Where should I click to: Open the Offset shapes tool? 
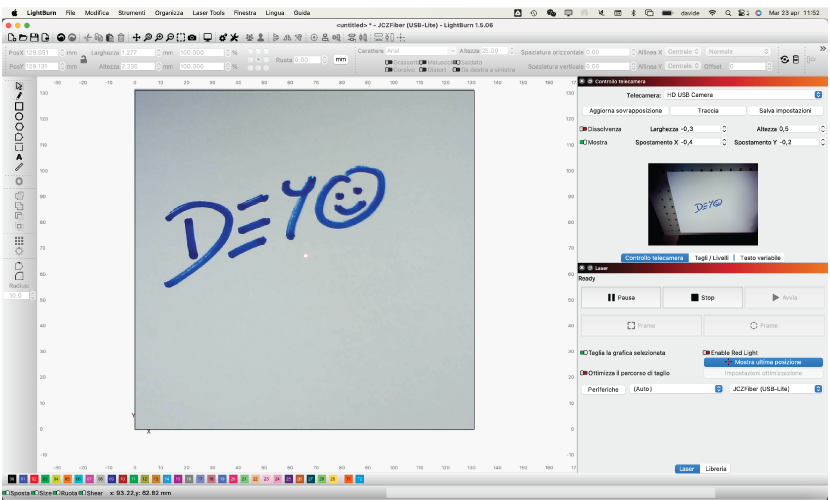[19, 181]
